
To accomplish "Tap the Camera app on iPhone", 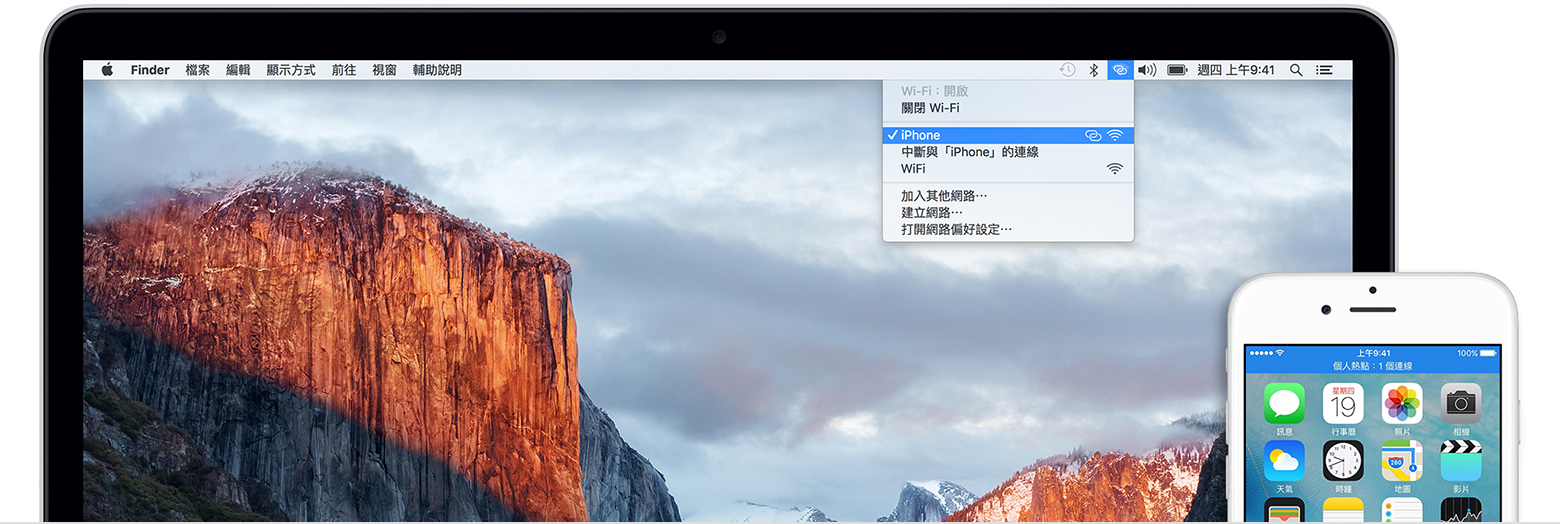I will [1461, 403].
